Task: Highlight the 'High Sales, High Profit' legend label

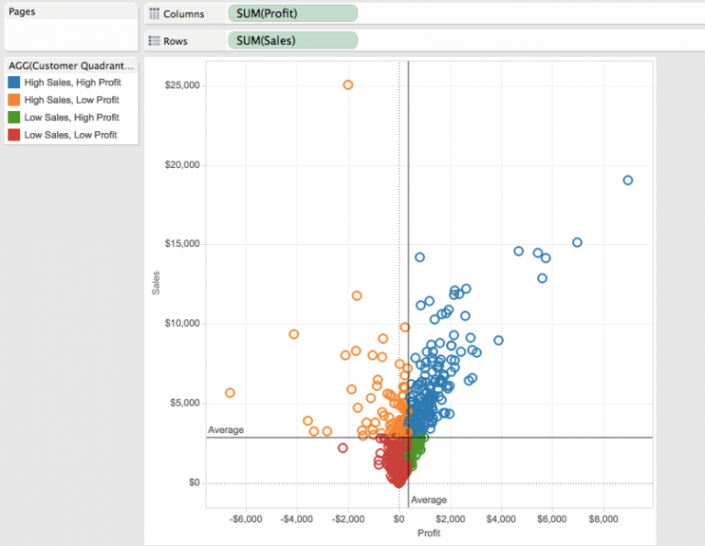Action: [x=72, y=83]
